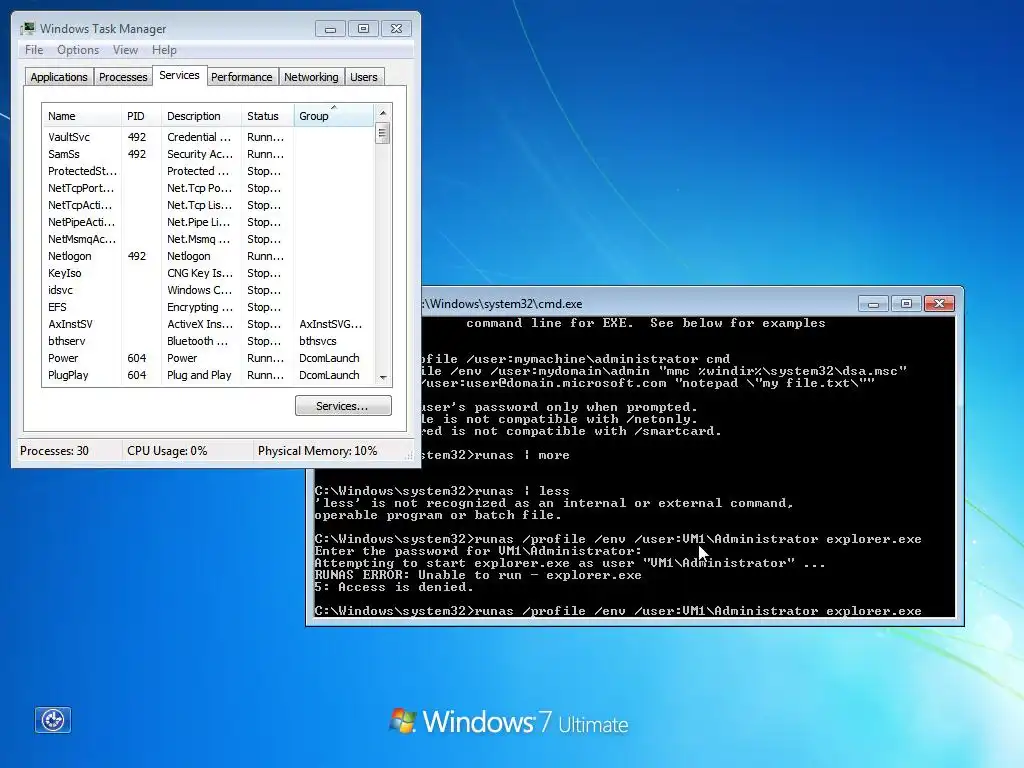The height and width of the screenshot is (768, 1024).
Task: Select the NetPipeActi... service row
Action: click(208, 222)
